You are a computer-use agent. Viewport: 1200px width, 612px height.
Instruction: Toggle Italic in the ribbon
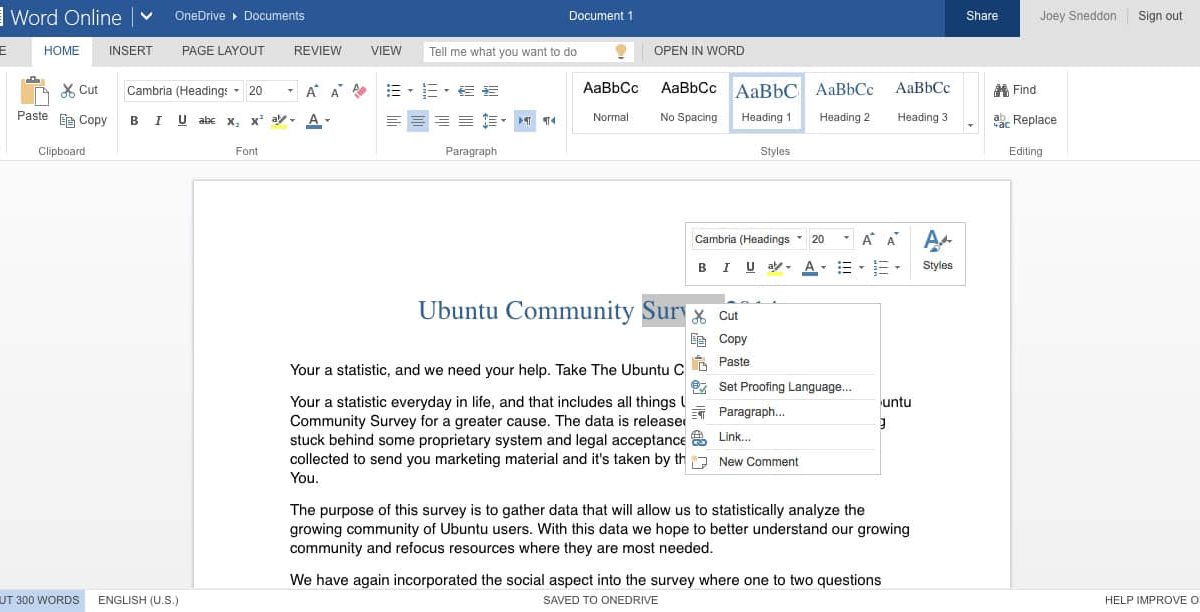pos(158,121)
